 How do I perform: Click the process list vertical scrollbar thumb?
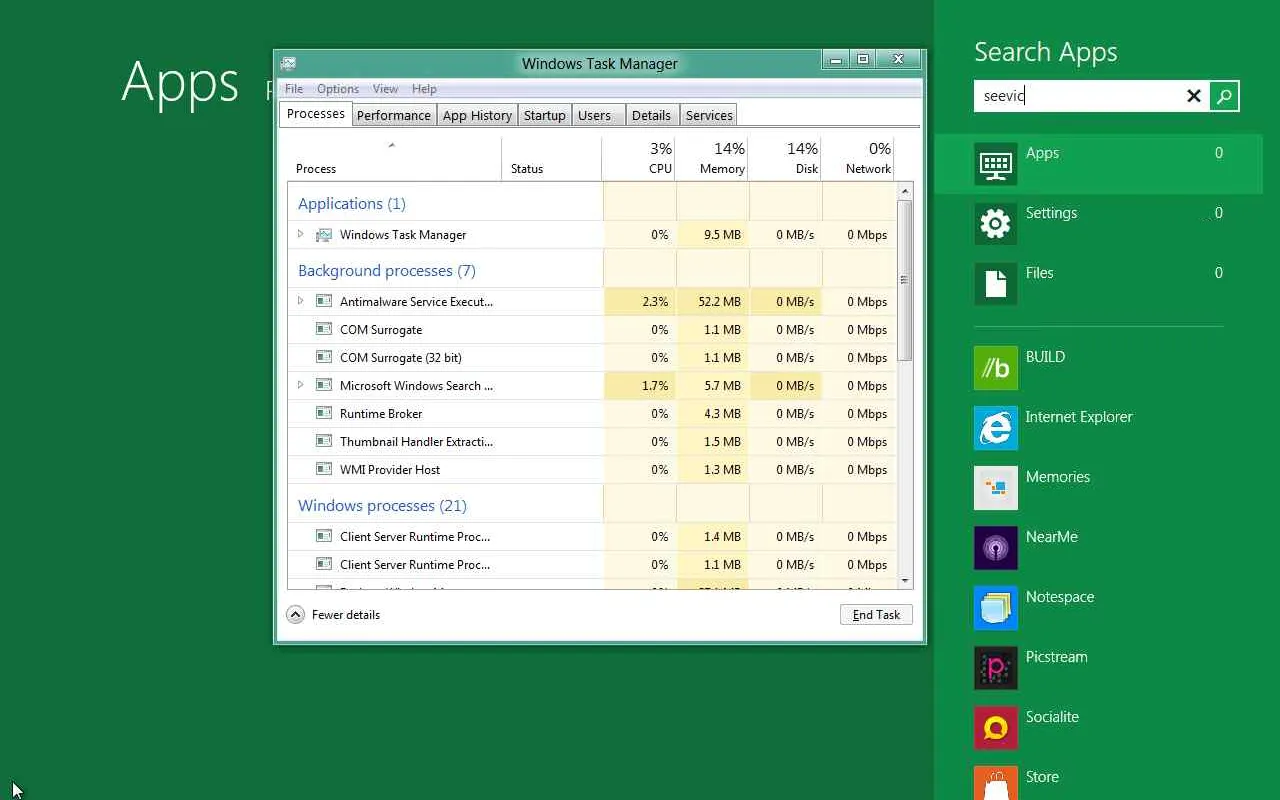coord(905,280)
